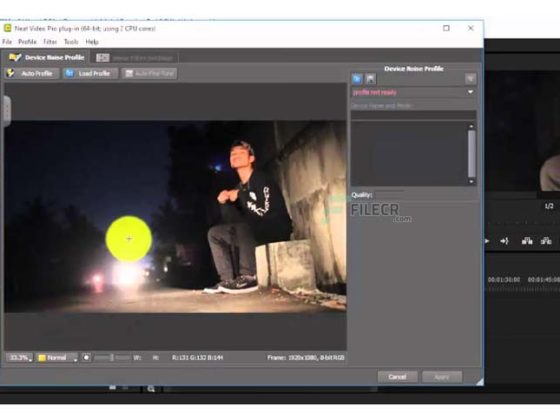
Task: Close the Neat Video plug-in window
Action: coord(471,28)
